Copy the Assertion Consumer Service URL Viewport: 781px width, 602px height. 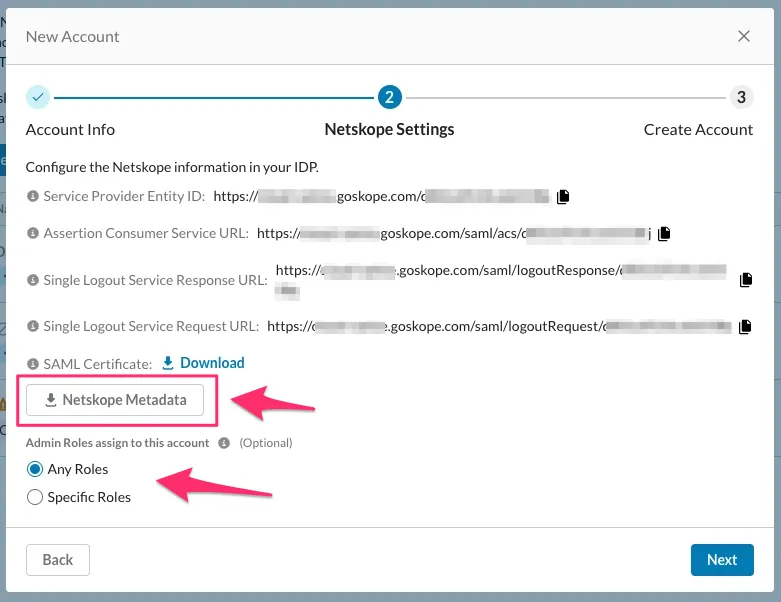tap(664, 234)
